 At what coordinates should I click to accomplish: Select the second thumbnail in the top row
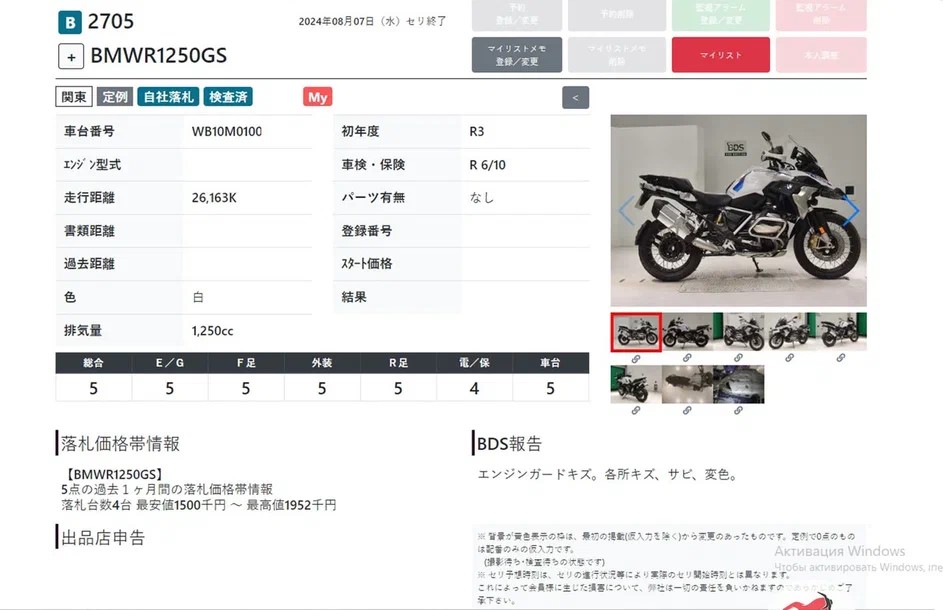coord(687,331)
